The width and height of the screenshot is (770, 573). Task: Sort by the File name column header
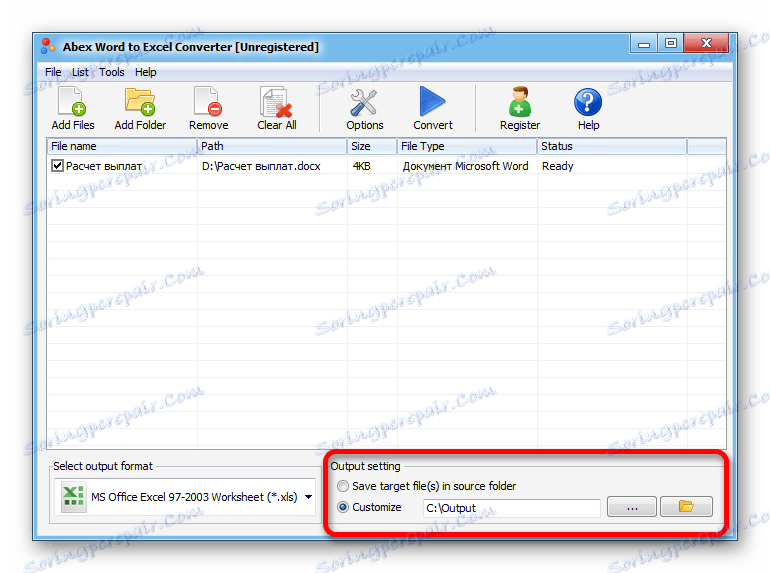(x=122, y=146)
